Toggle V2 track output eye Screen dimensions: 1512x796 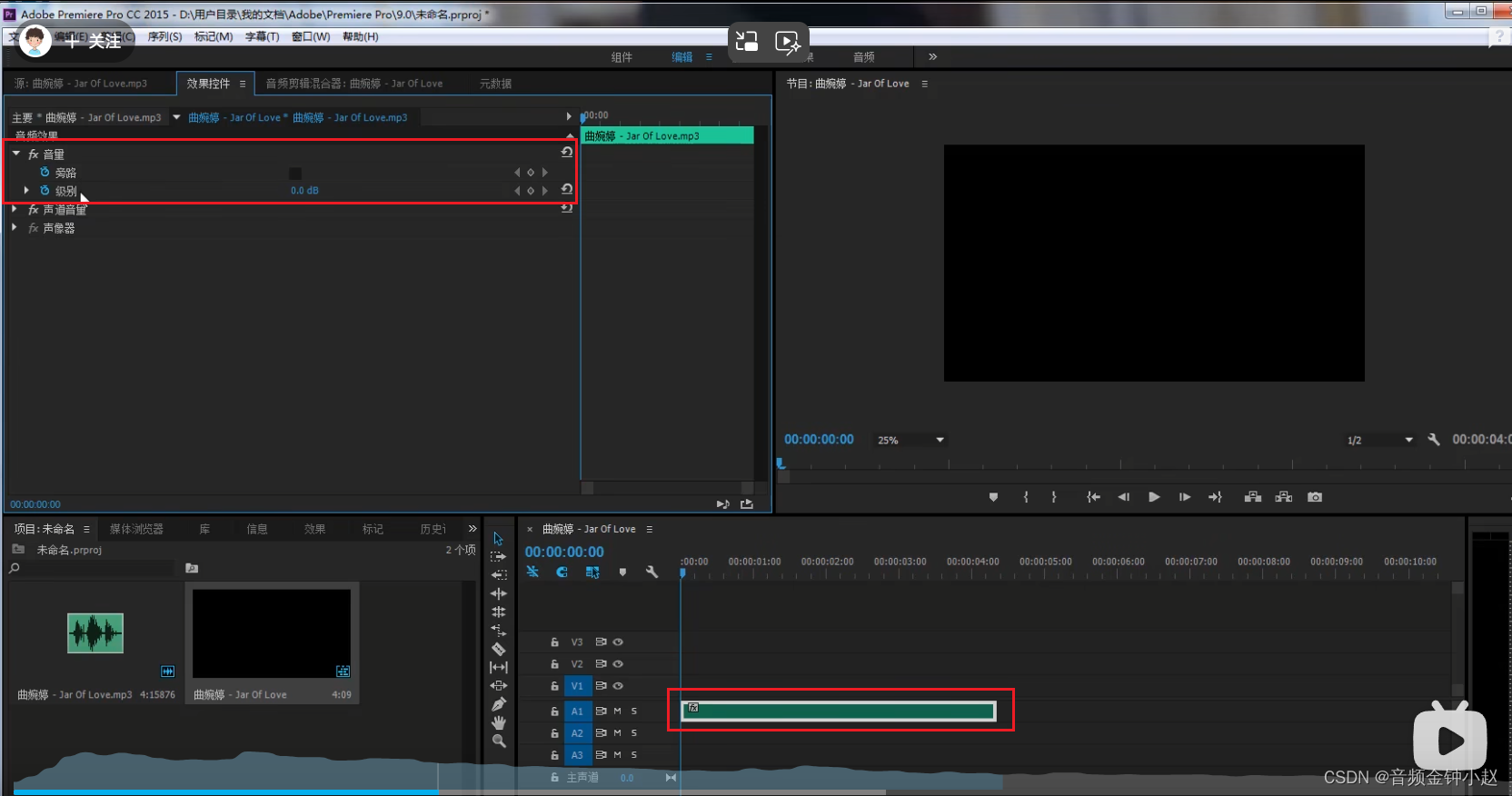(618, 663)
